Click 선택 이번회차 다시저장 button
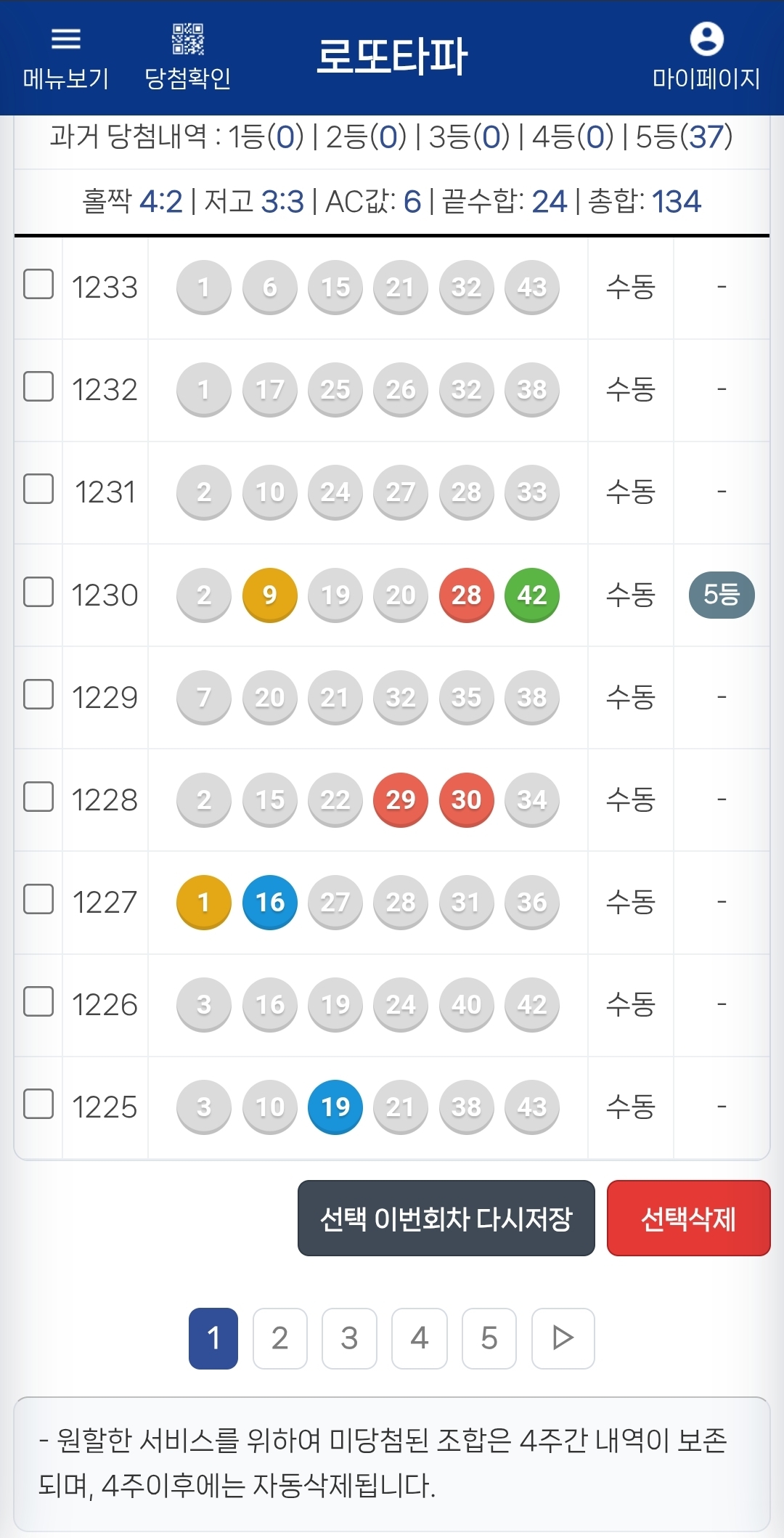 tap(446, 1218)
